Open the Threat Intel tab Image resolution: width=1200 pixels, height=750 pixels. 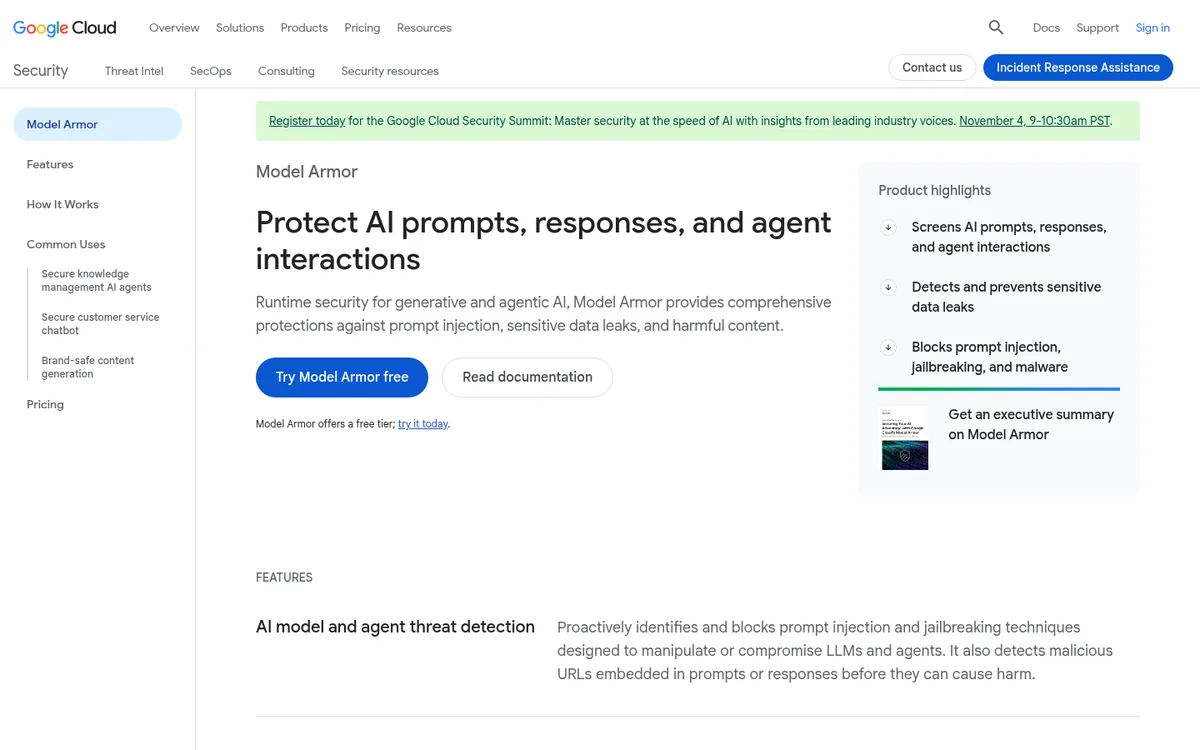(134, 71)
